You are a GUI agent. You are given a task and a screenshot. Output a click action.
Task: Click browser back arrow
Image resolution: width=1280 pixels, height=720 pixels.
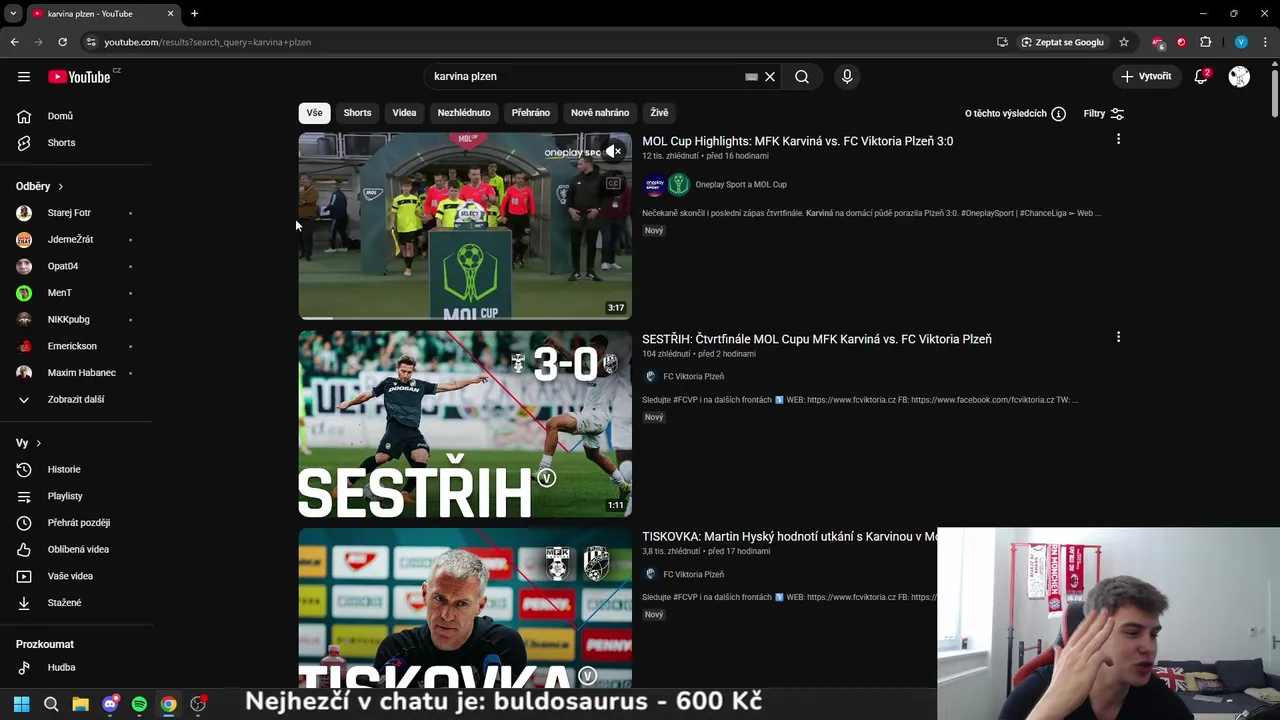[14, 42]
